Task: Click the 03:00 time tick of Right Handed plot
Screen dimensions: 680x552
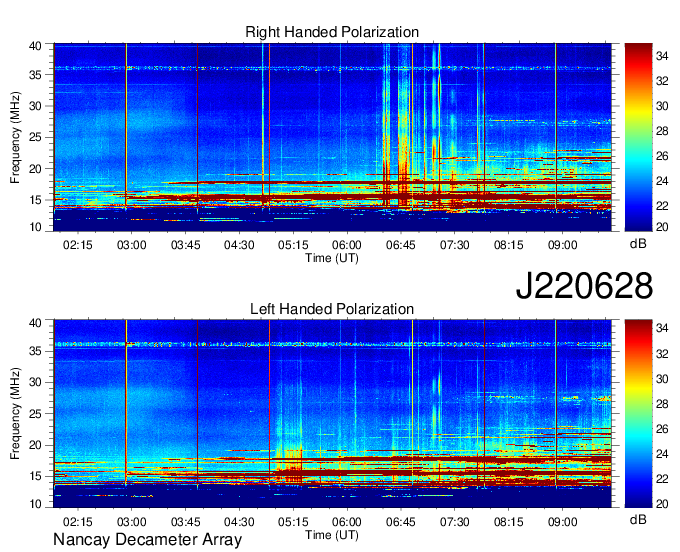Action: click(x=131, y=245)
